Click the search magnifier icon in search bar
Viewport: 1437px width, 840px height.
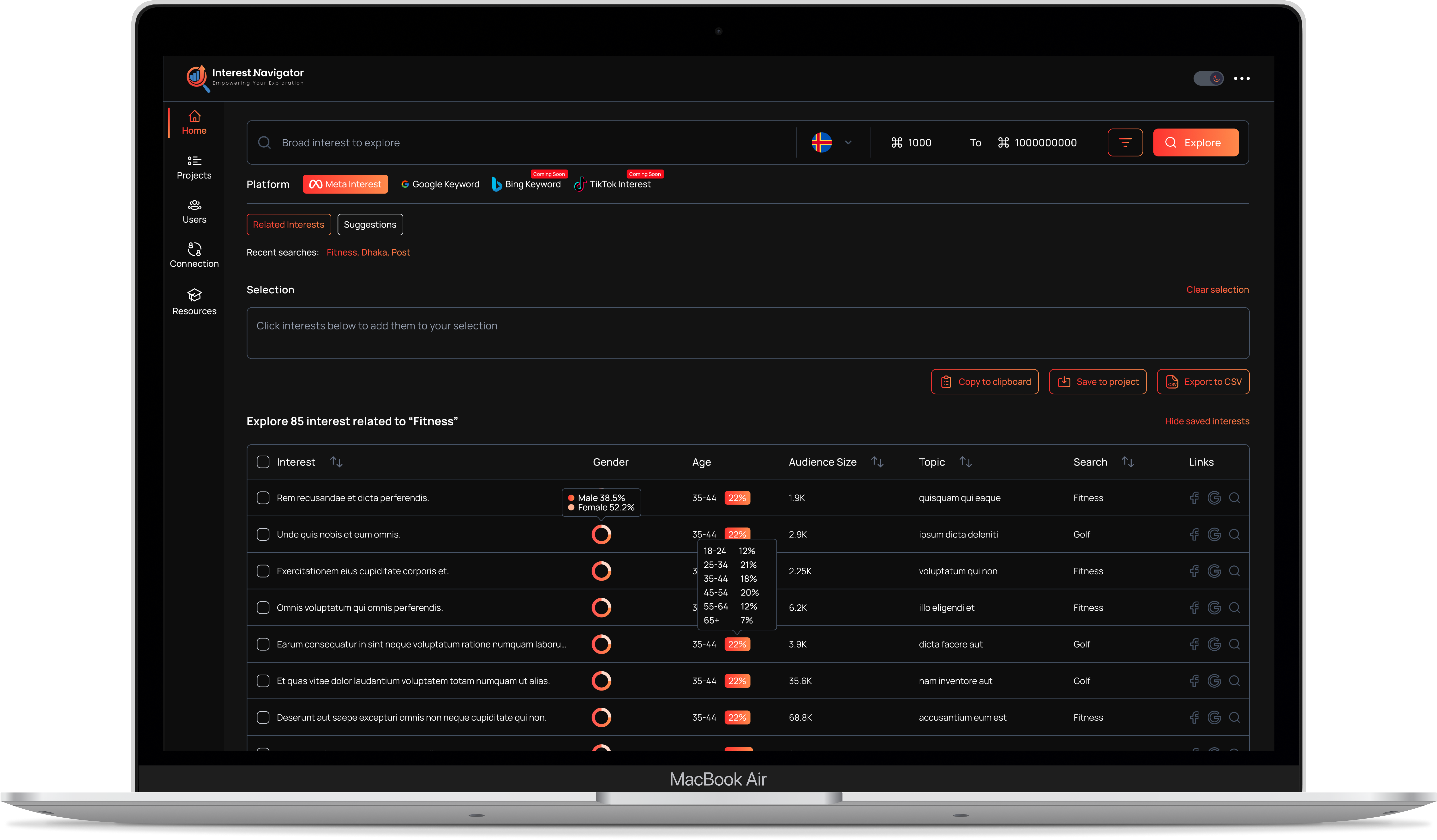pyautogui.click(x=264, y=142)
